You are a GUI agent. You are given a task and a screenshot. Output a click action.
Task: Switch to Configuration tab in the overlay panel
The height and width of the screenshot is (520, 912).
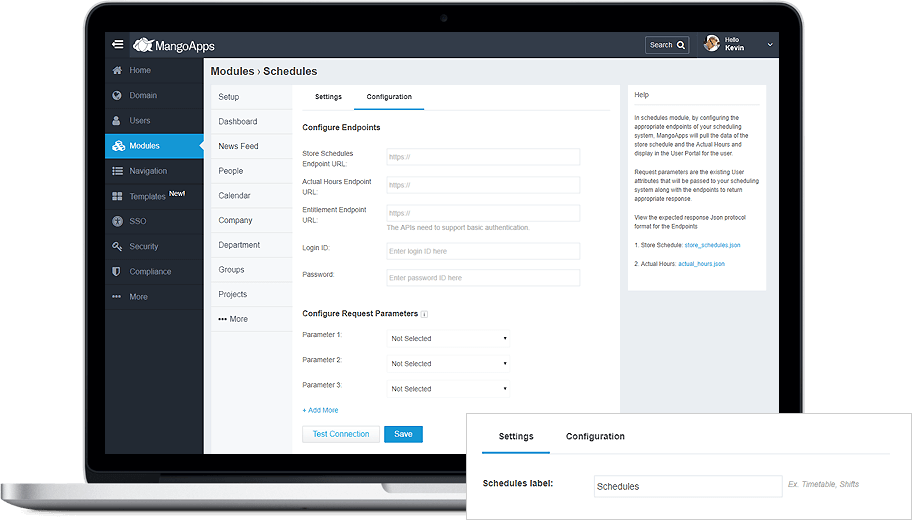[x=595, y=436]
